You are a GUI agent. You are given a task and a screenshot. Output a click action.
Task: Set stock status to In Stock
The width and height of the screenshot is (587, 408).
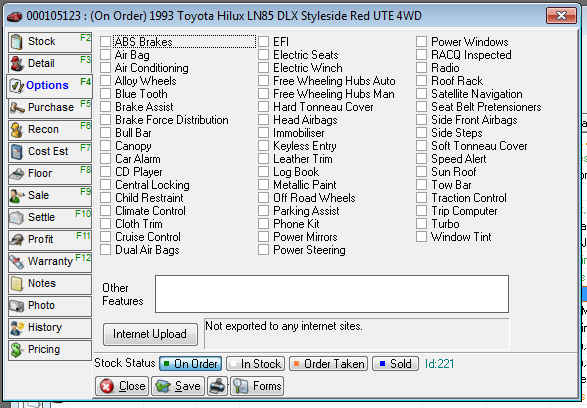pos(256,364)
